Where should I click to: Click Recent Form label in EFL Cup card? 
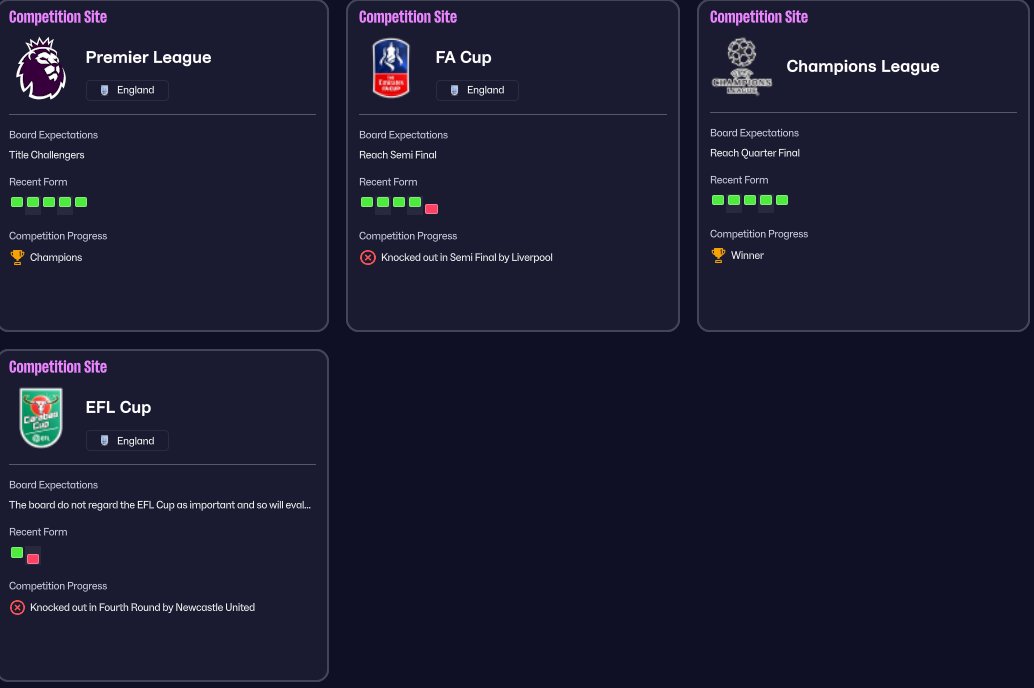tap(38, 532)
